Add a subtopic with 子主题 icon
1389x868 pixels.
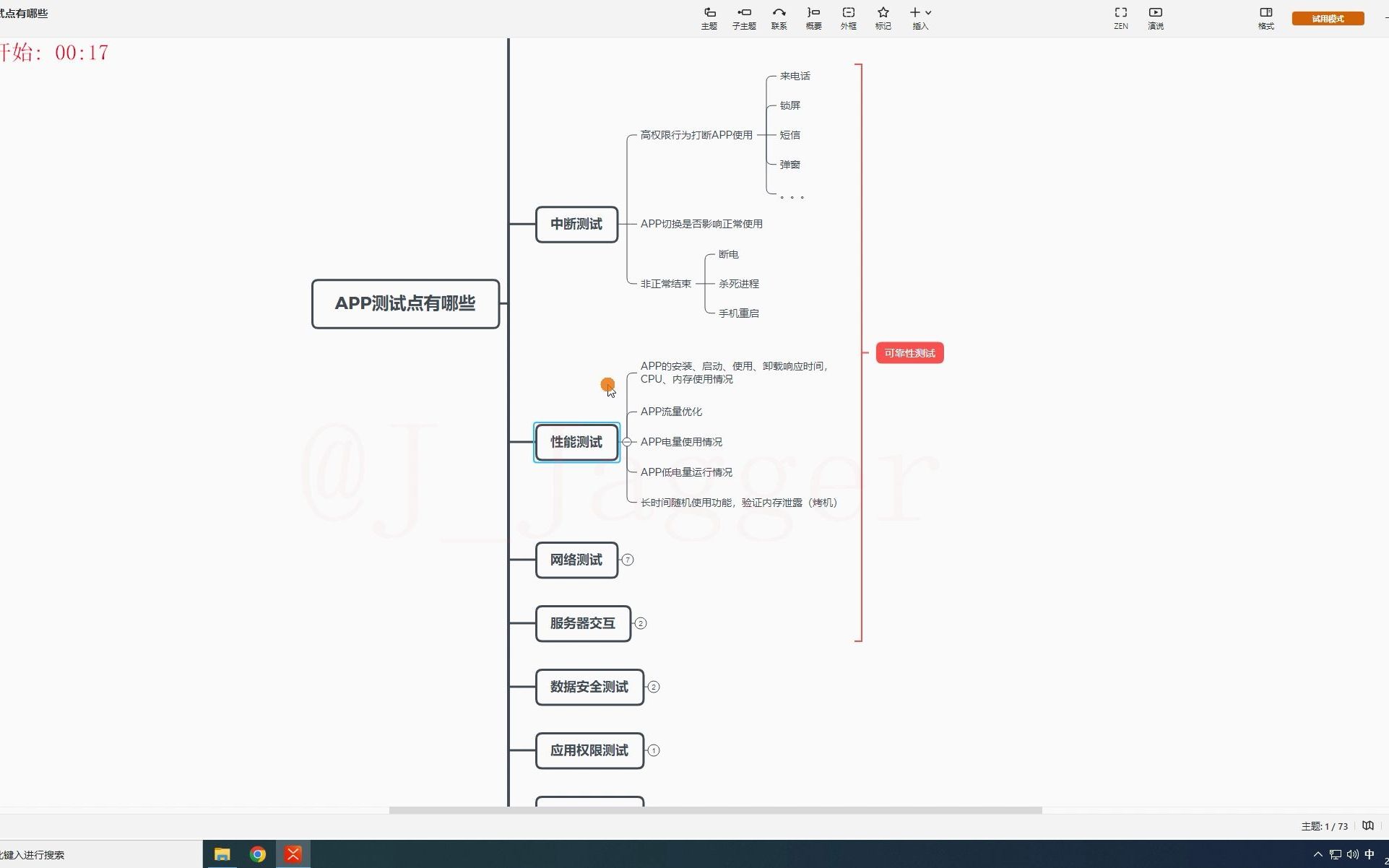(744, 18)
